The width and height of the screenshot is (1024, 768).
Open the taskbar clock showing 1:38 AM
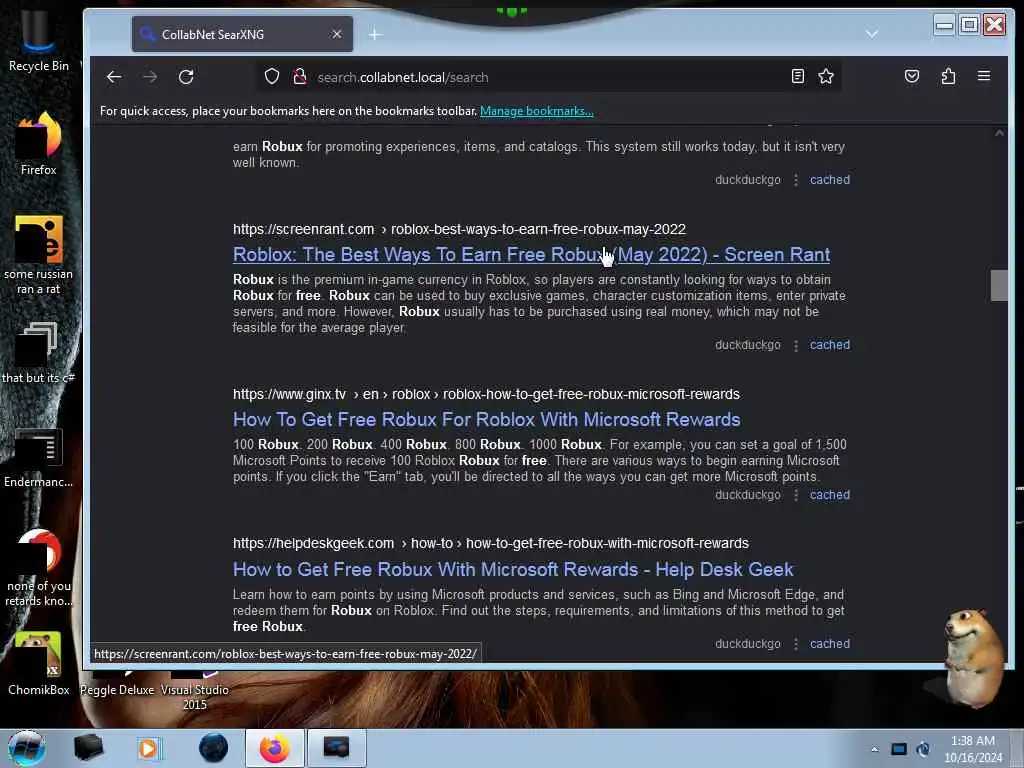coord(973,749)
